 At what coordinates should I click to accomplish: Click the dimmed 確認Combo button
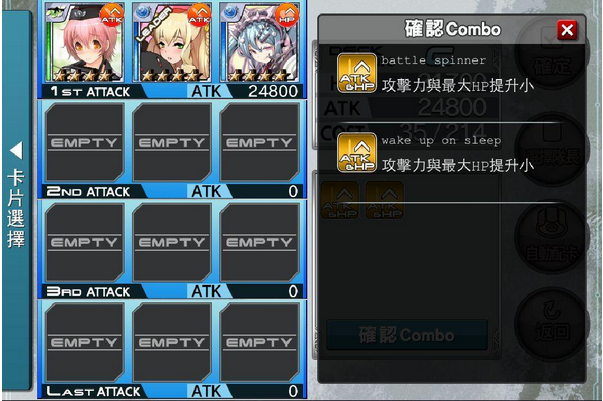tap(407, 335)
